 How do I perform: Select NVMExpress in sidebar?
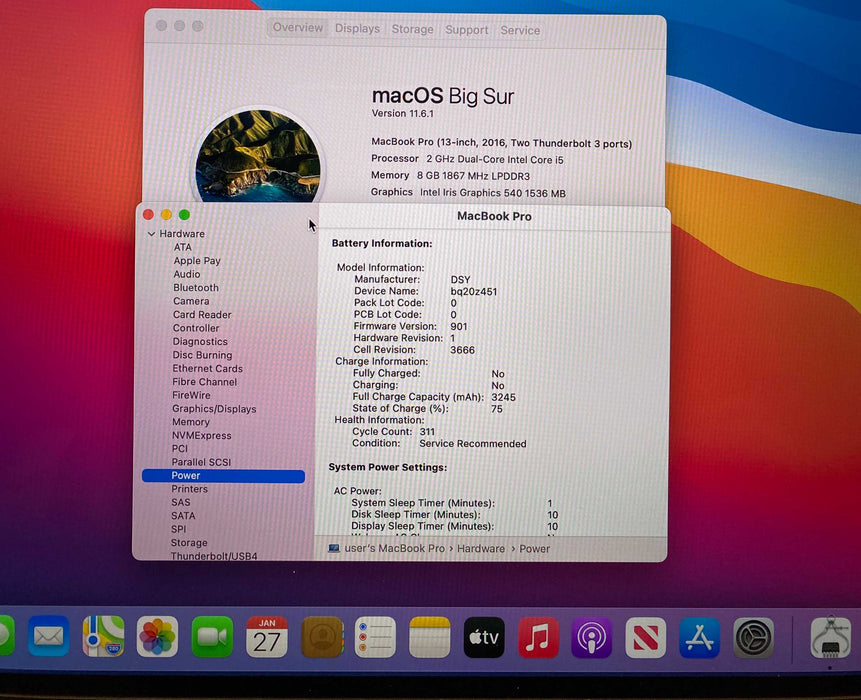tap(202, 435)
